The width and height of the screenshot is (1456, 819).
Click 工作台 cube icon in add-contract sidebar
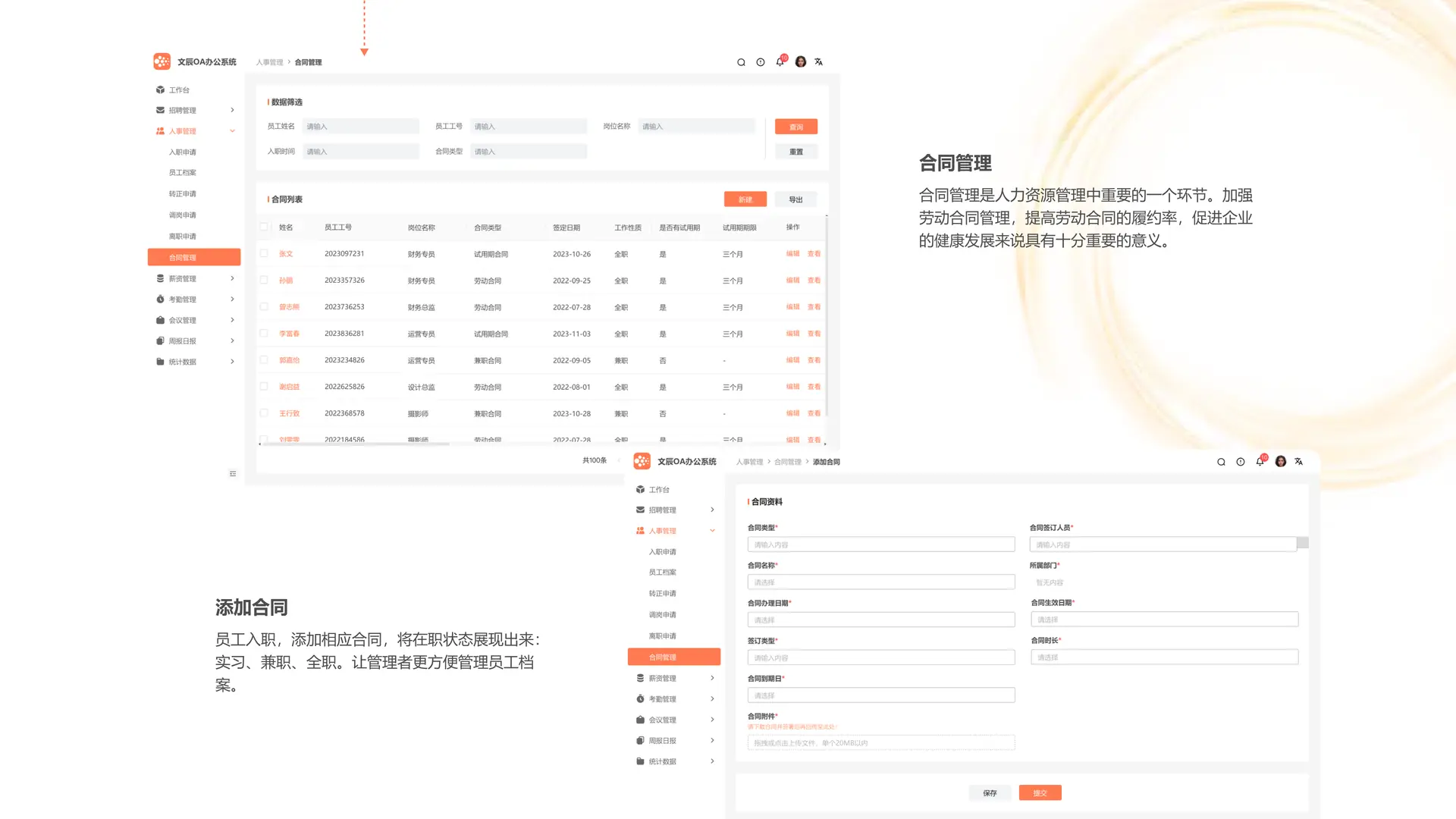coord(640,489)
